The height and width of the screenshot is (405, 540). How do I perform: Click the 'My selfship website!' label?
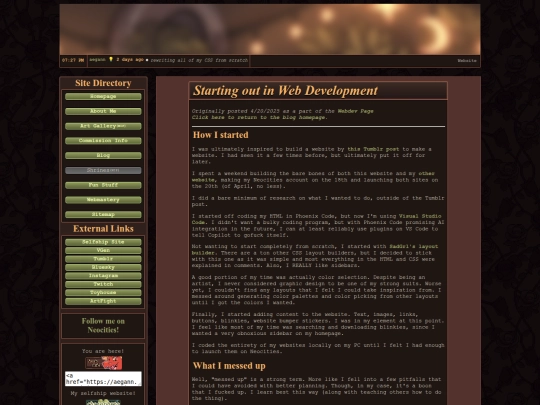103,393
